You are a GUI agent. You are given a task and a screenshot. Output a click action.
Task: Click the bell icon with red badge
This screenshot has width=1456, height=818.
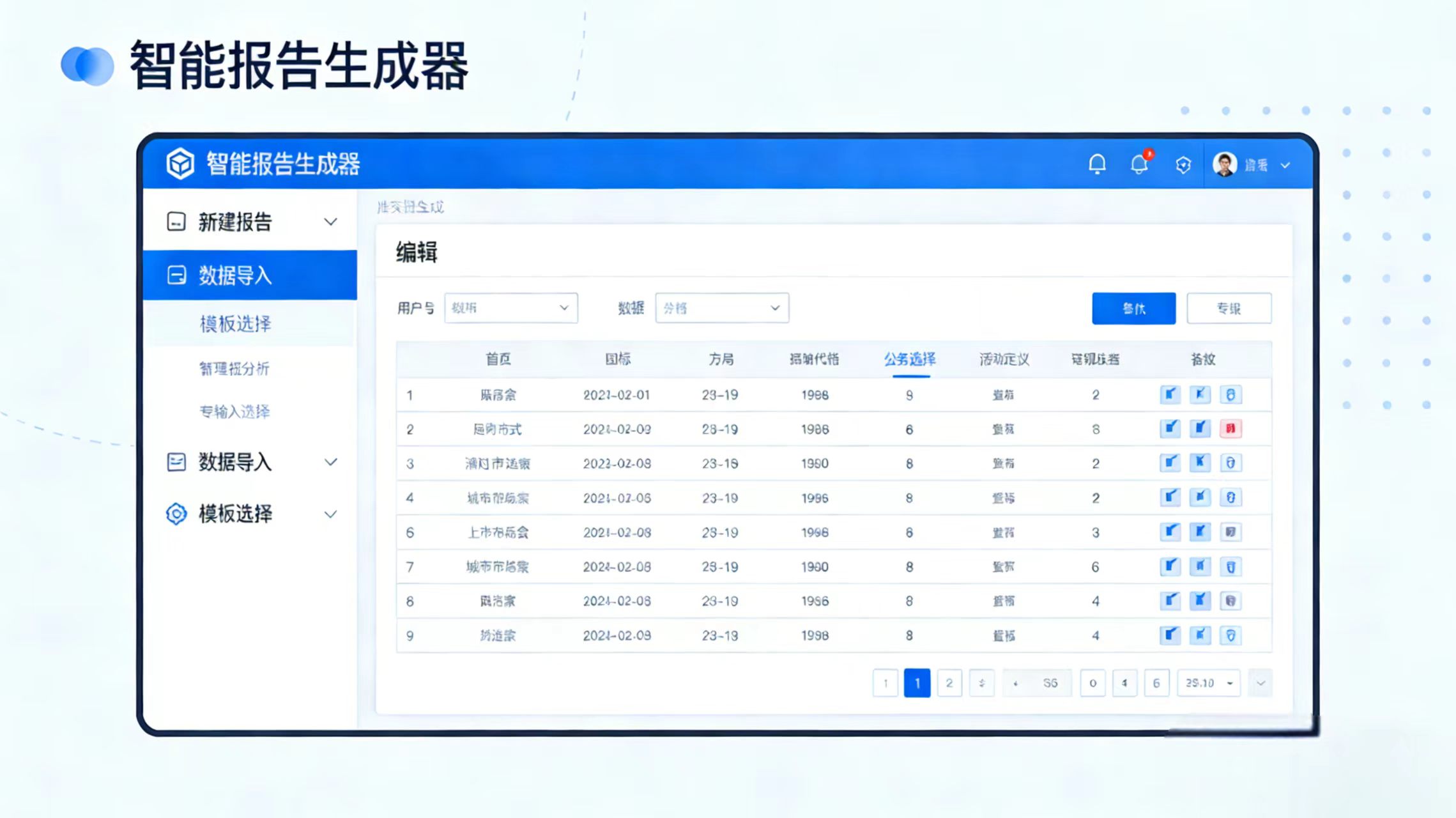[x=1139, y=164]
